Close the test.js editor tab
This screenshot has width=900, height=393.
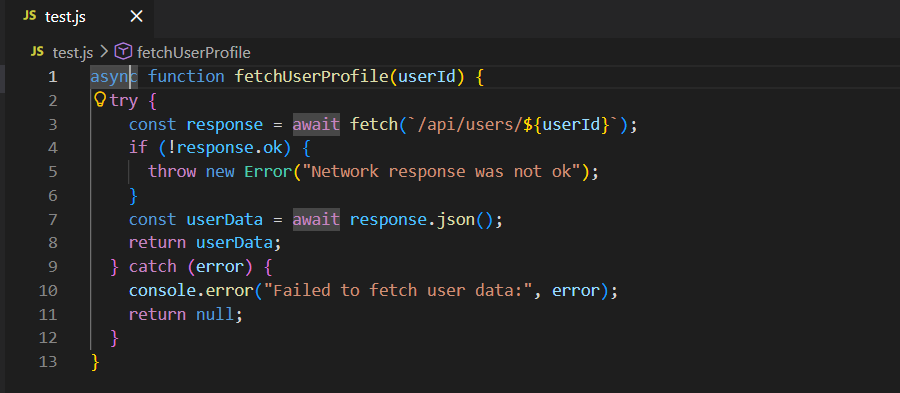pos(136,17)
